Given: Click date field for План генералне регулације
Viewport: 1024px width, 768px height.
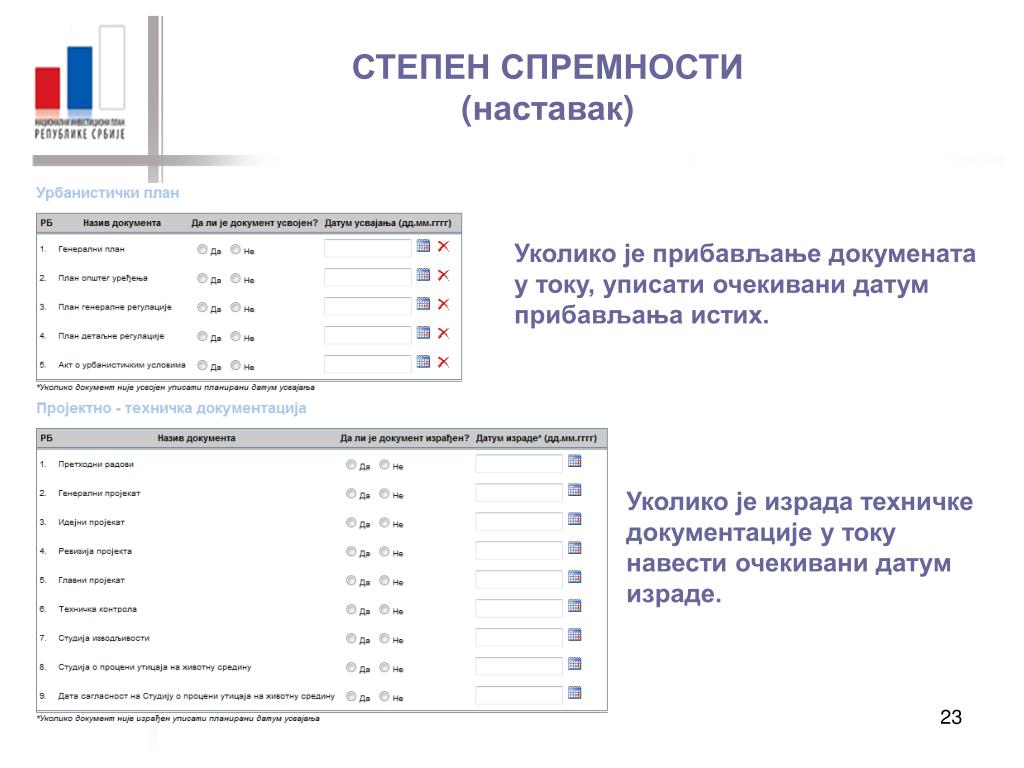Looking at the screenshot, I should [368, 306].
